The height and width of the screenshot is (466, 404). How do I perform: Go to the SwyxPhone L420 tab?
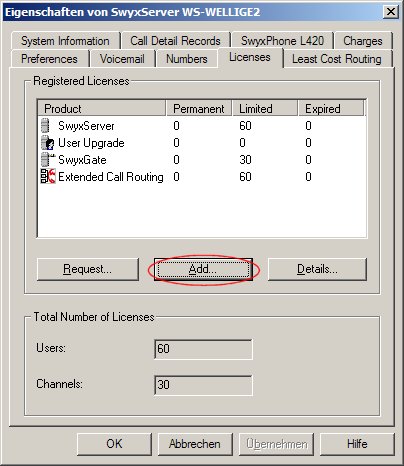[x=282, y=41]
